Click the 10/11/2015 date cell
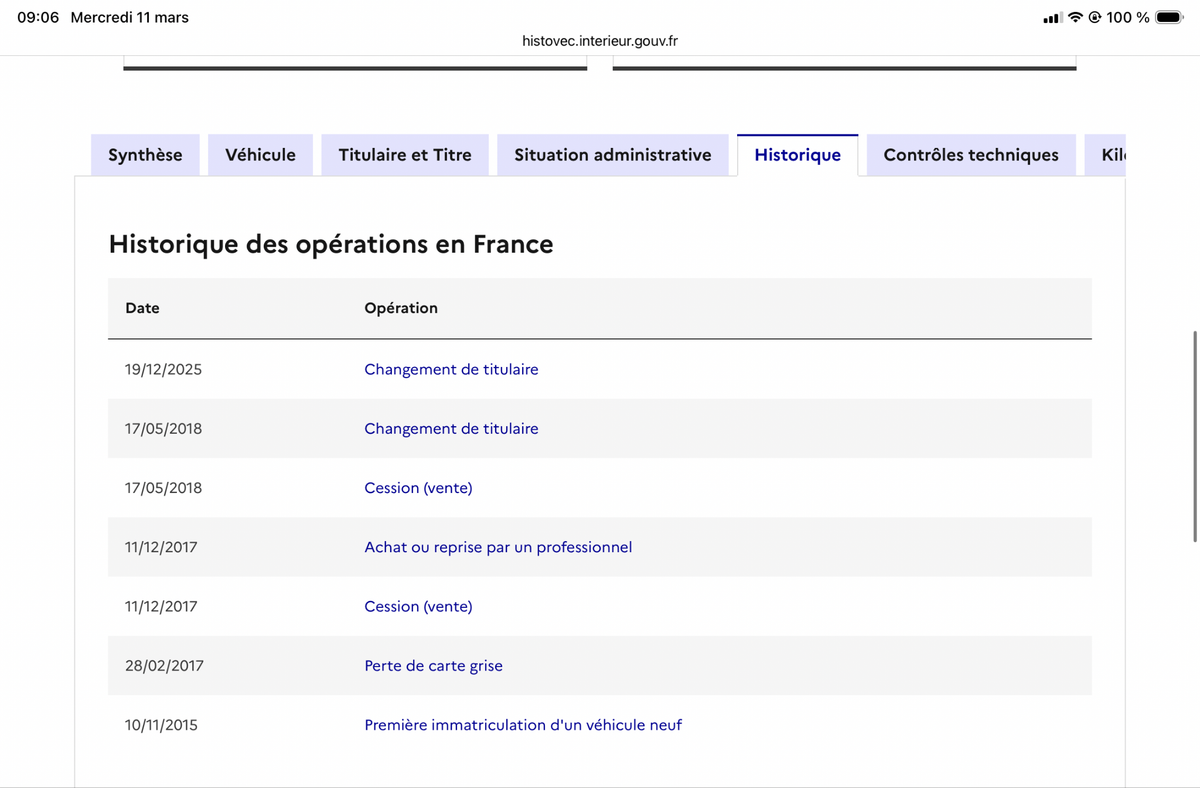Image resolution: width=1200 pixels, height=788 pixels. point(161,725)
